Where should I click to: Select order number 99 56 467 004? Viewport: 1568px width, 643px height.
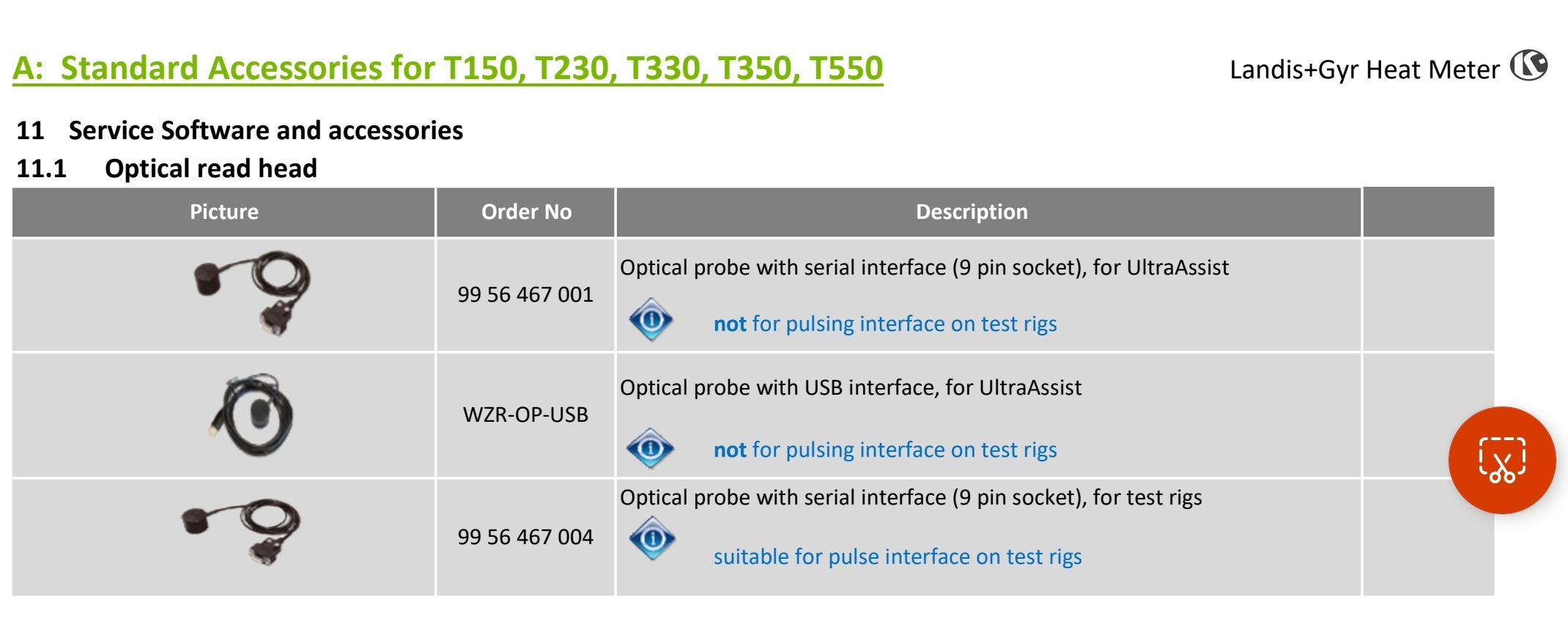(x=525, y=537)
